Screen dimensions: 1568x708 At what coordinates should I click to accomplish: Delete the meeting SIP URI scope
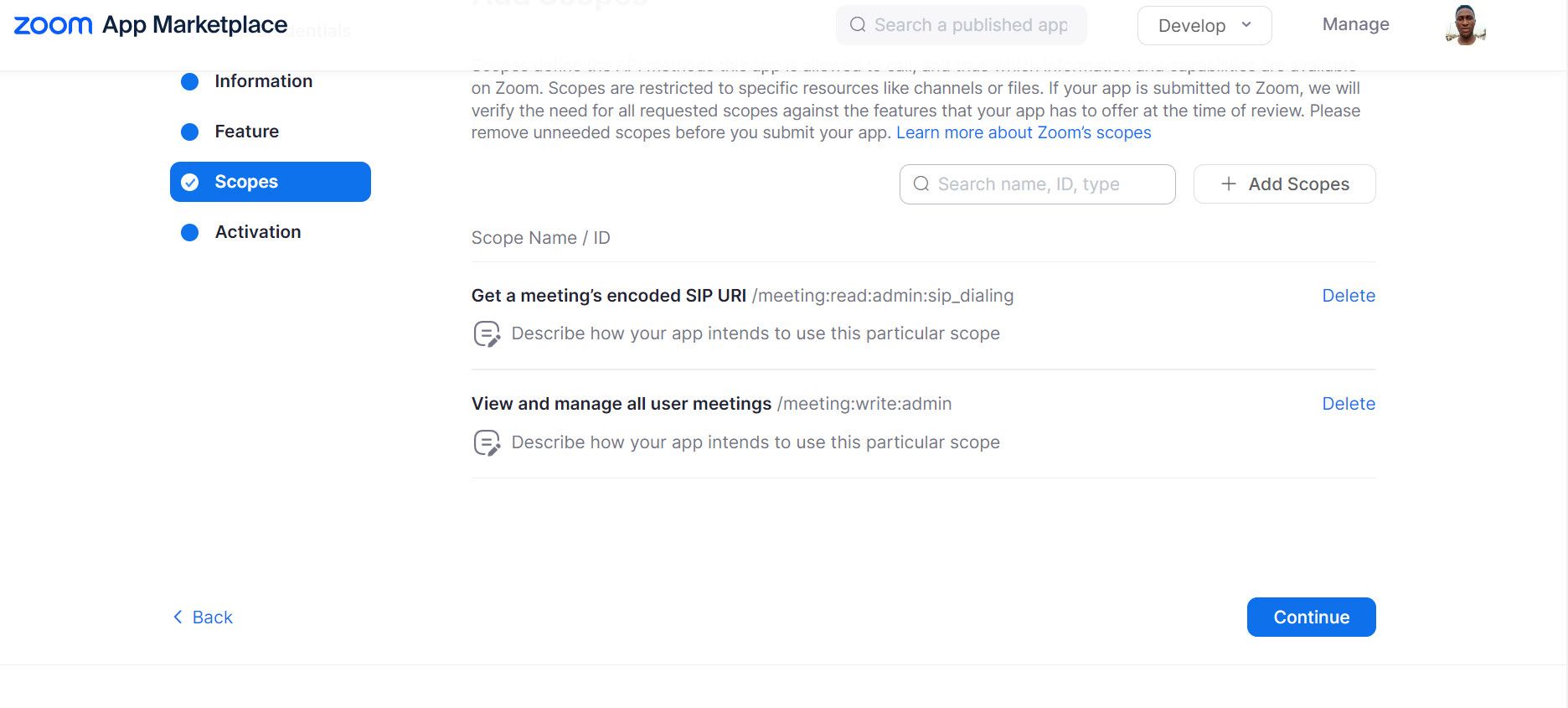click(x=1349, y=296)
